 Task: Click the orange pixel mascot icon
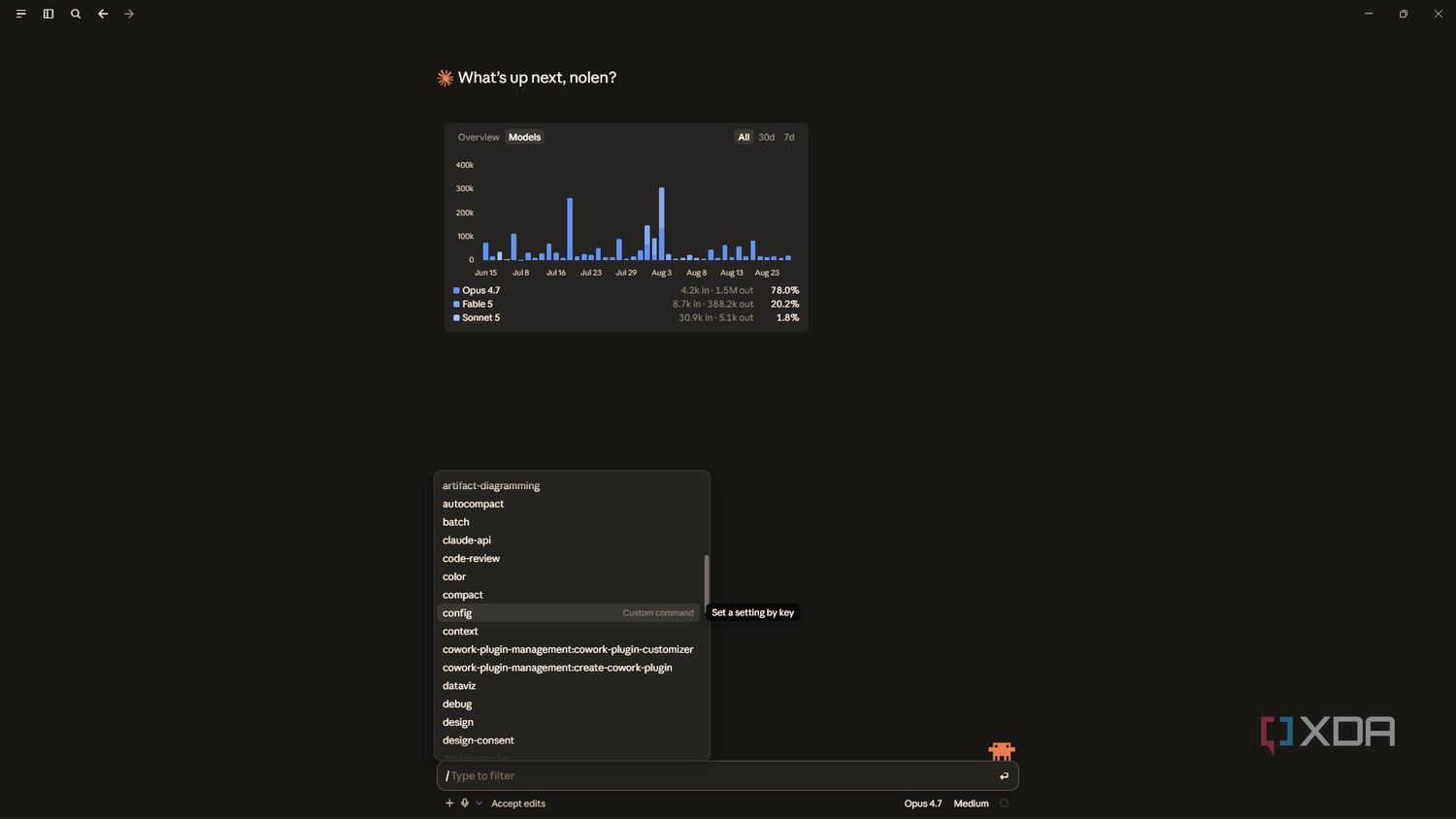[1002, 751]
